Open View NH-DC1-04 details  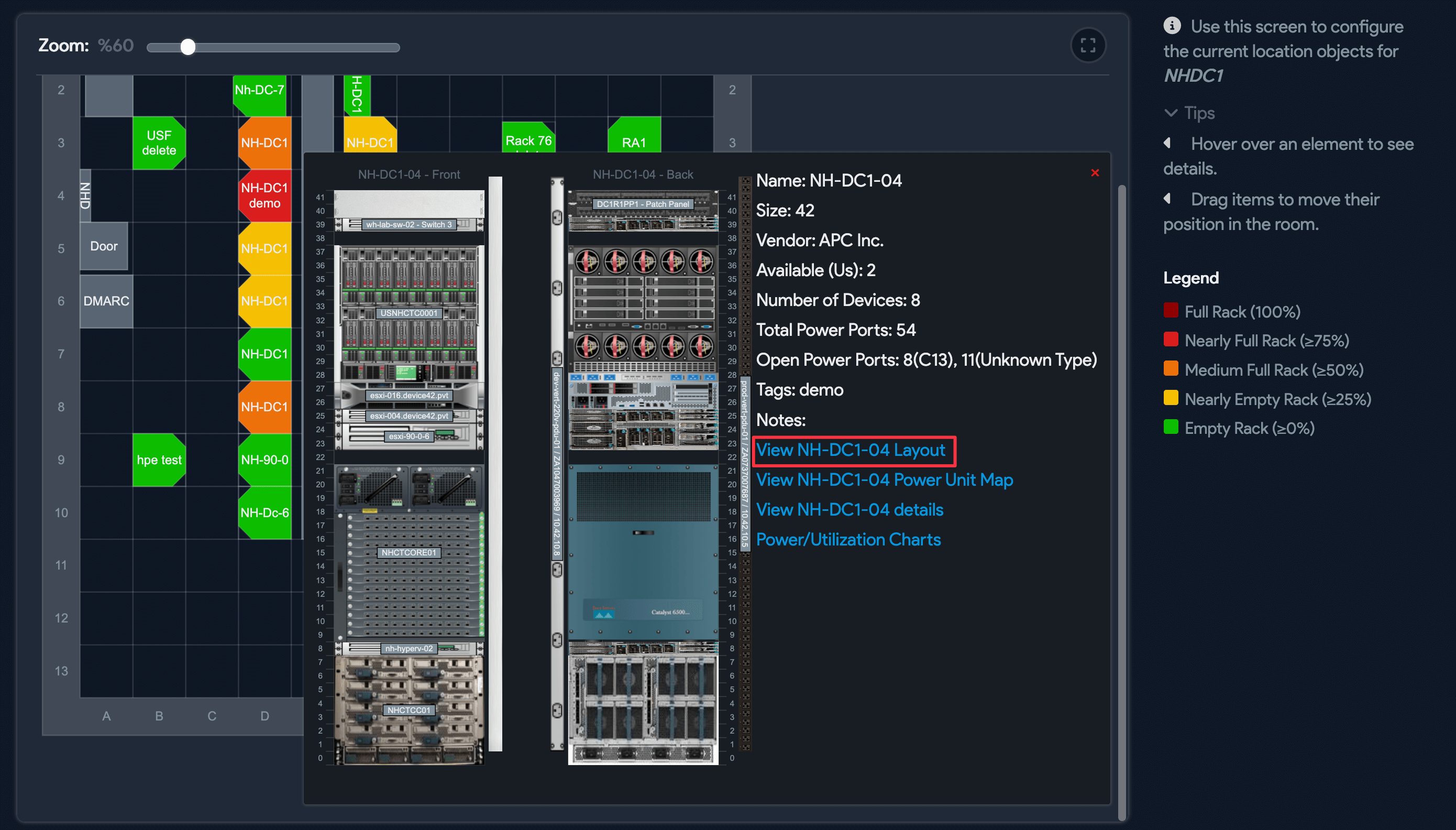[x=850, y=510]
